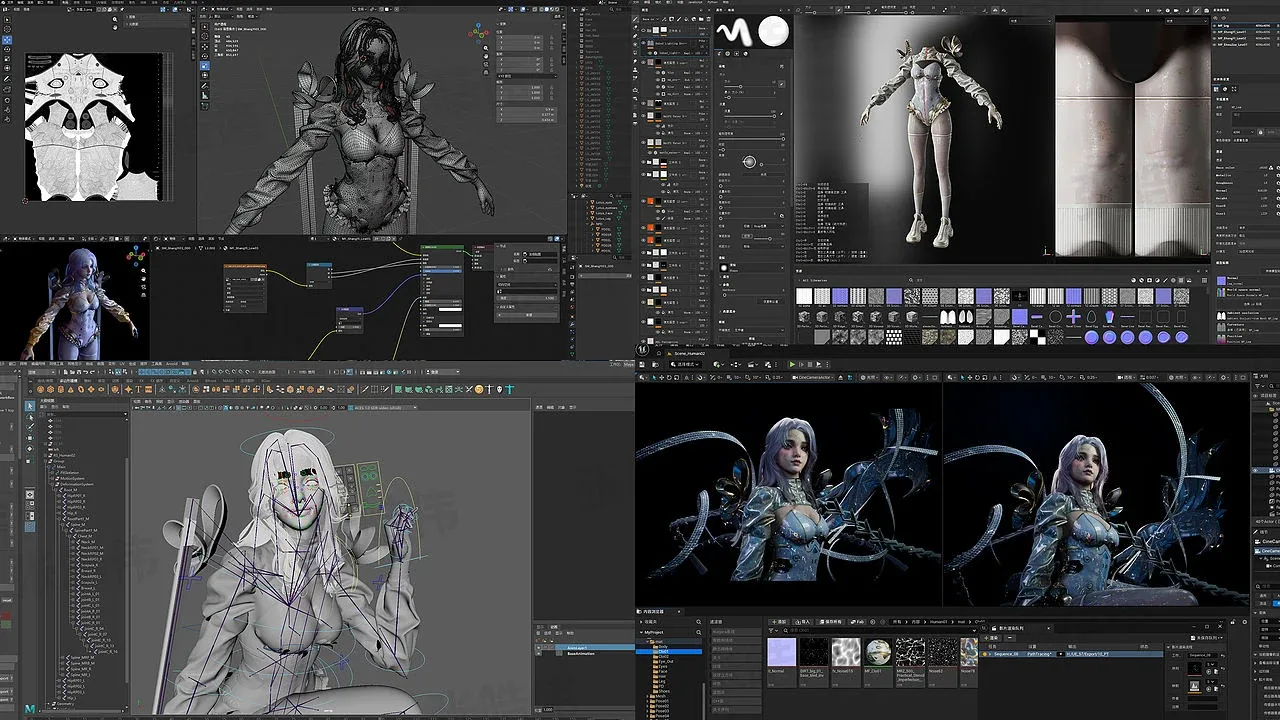The width and height of the screenshot is (1280, 720).
Task: Select the 内容浏览器 tab in Unreal
Action: [658, 610]
